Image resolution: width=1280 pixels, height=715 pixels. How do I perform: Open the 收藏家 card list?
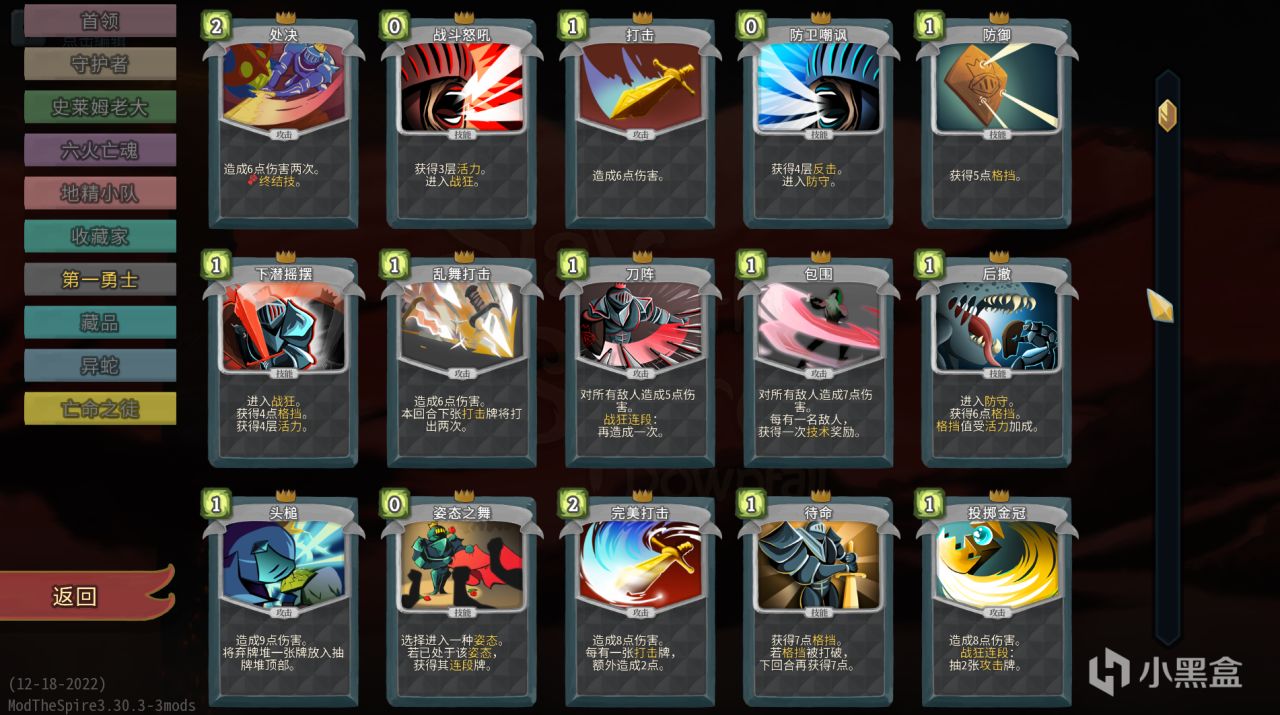pos(100,236)
